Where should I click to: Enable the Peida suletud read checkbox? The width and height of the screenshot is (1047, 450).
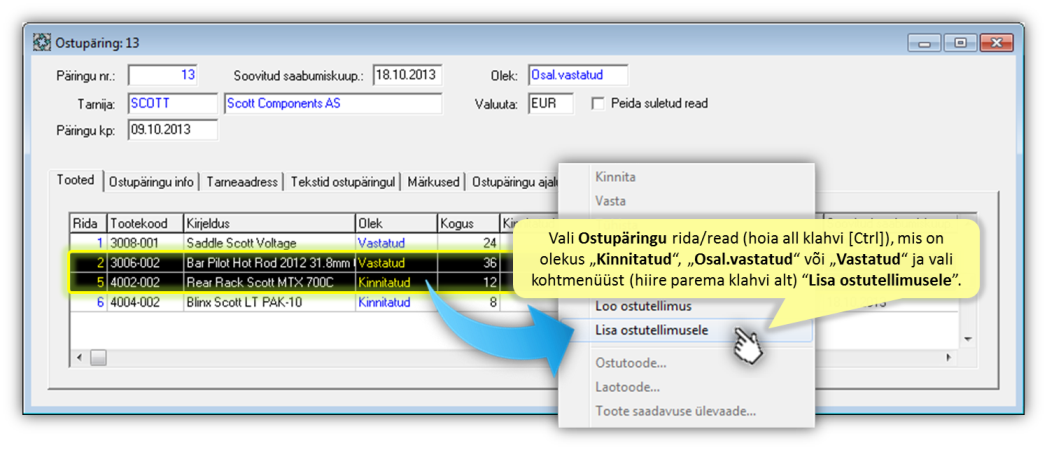[598, 104]
